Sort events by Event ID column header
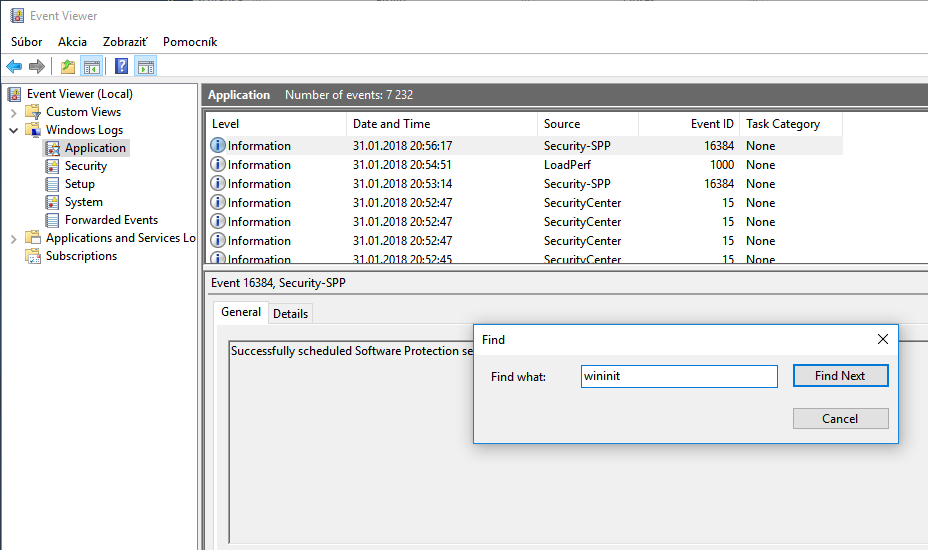 (x=712, y=124)
